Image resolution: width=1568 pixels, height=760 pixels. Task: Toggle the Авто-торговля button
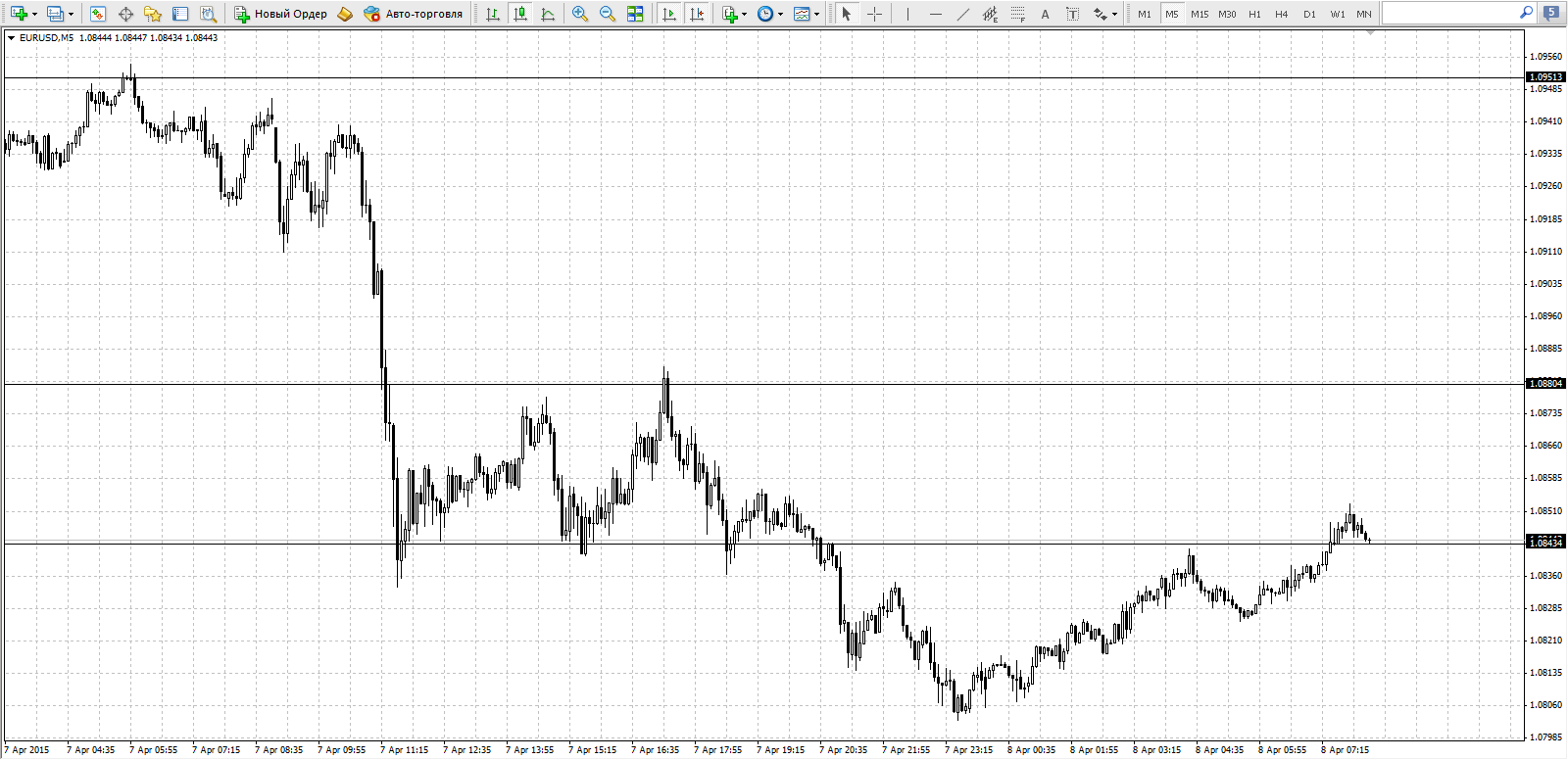[413, 14]
